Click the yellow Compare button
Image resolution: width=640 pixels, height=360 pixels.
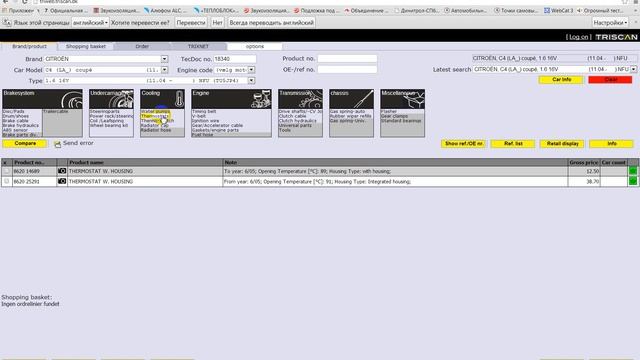coord(25,144)
